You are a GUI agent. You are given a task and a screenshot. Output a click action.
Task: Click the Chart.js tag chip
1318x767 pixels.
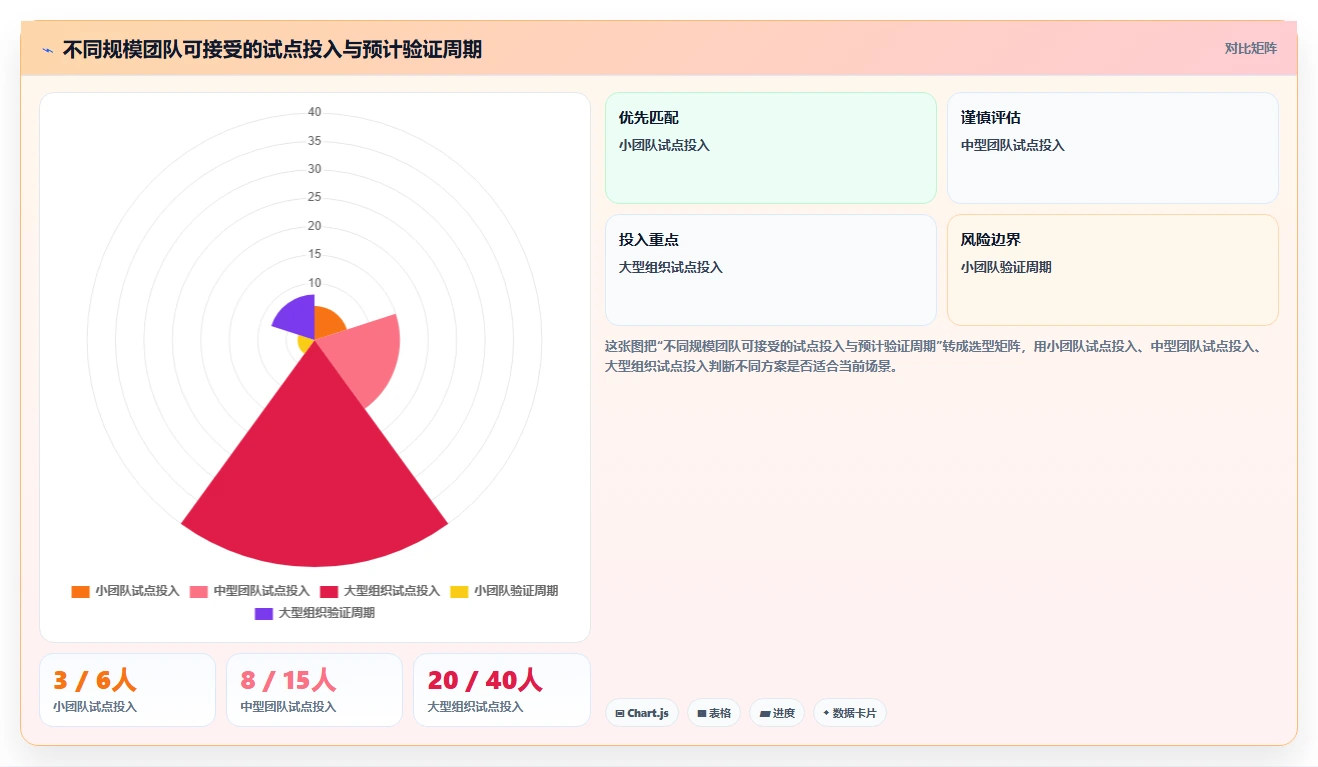click(642, 713)
